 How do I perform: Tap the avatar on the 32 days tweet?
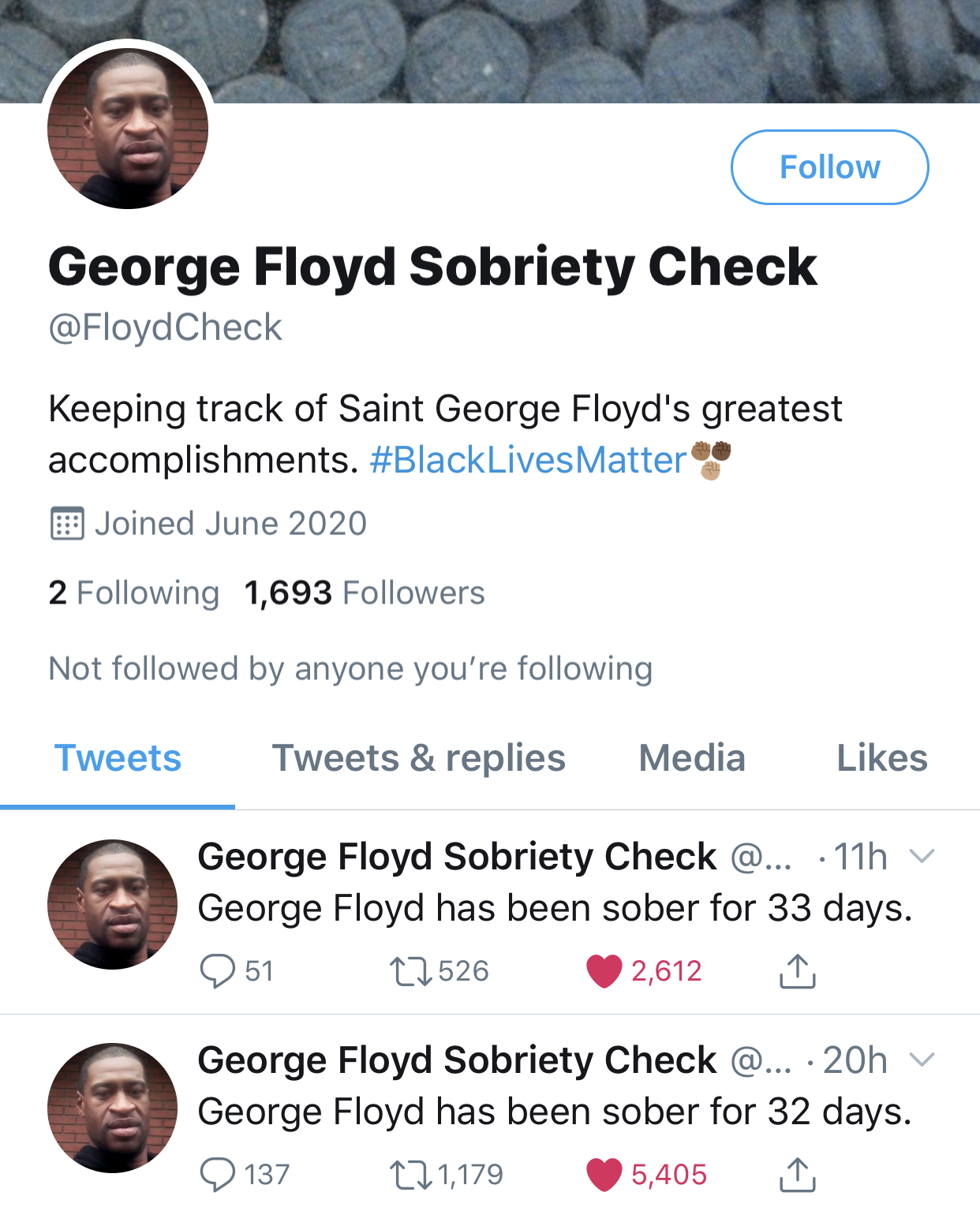point(113,1108)
